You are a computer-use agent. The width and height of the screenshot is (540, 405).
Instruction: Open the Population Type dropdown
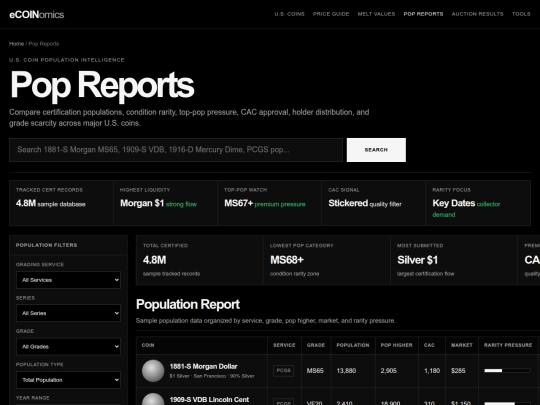click(68, 380)
